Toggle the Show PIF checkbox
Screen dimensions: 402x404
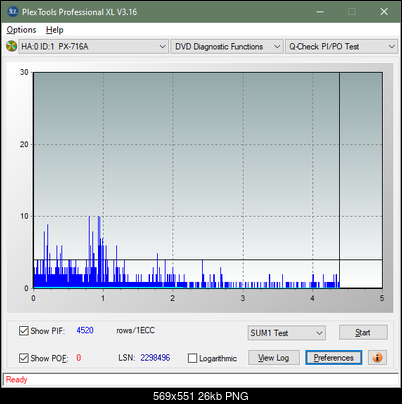click(24, 331)
